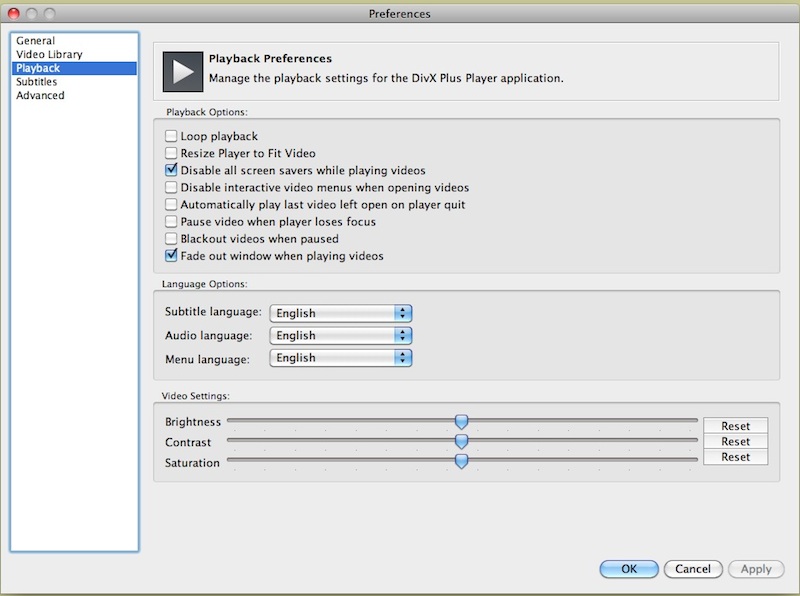Reset the Brightness setting
Viewport: 800px width, 596px height.
point(735,426)
